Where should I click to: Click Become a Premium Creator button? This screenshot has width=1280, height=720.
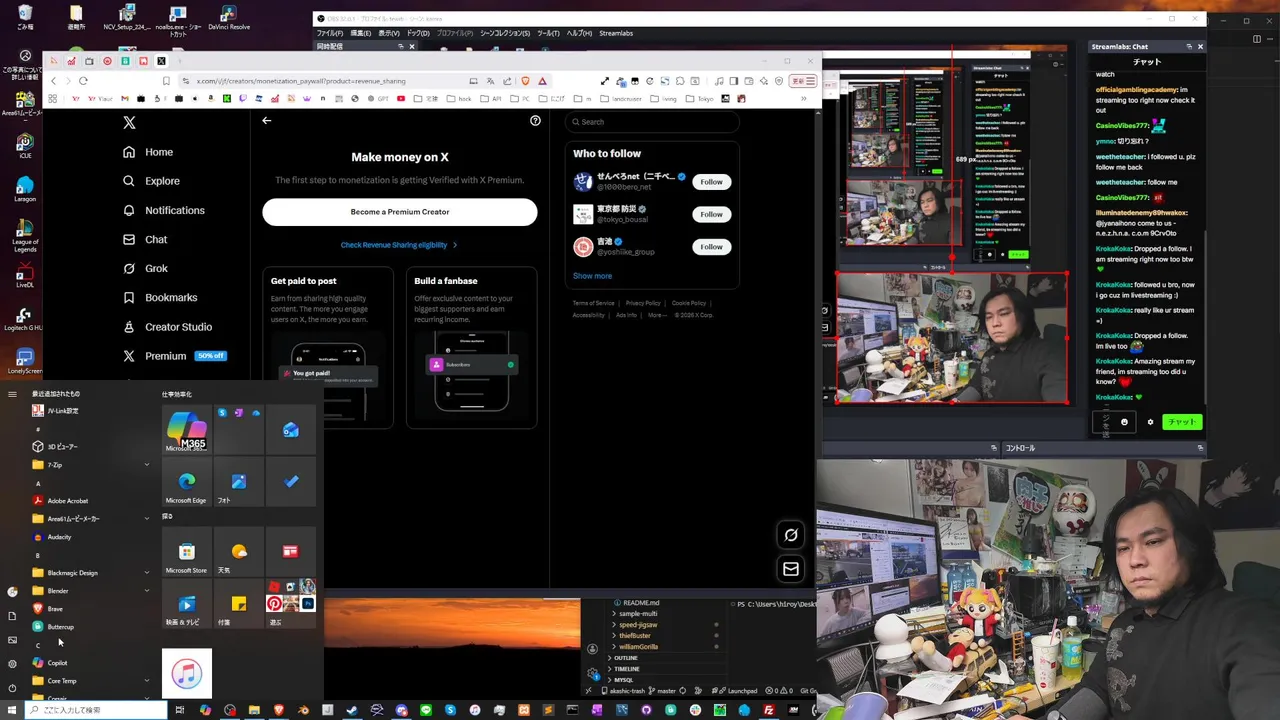coord(400,212)
